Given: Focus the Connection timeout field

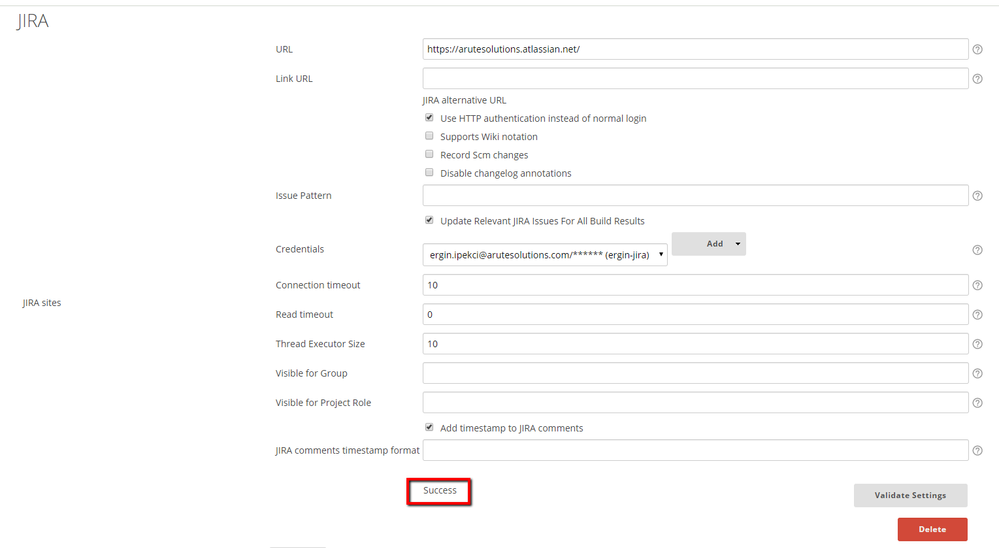Looking at the screenshot, I should (695, 285).
